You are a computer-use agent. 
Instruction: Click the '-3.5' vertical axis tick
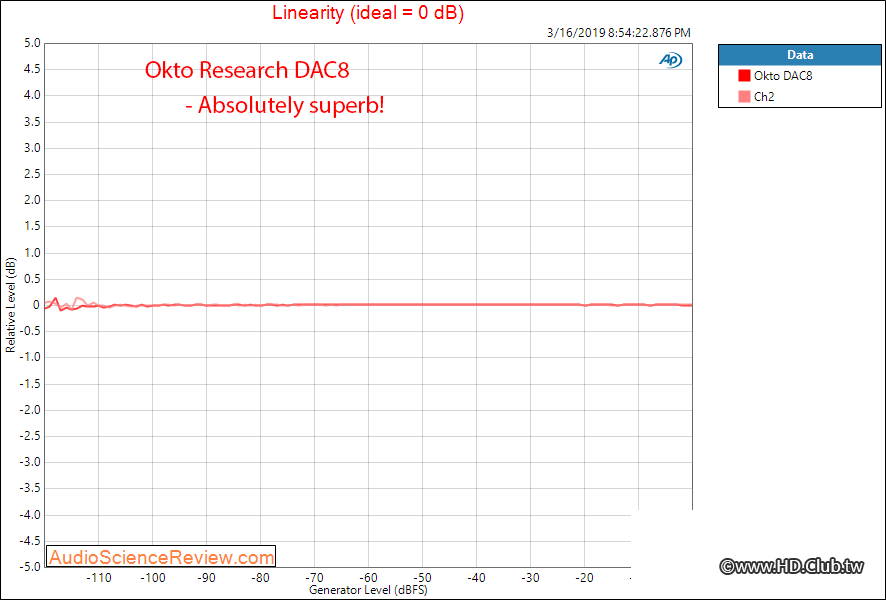tap(30, 488)
